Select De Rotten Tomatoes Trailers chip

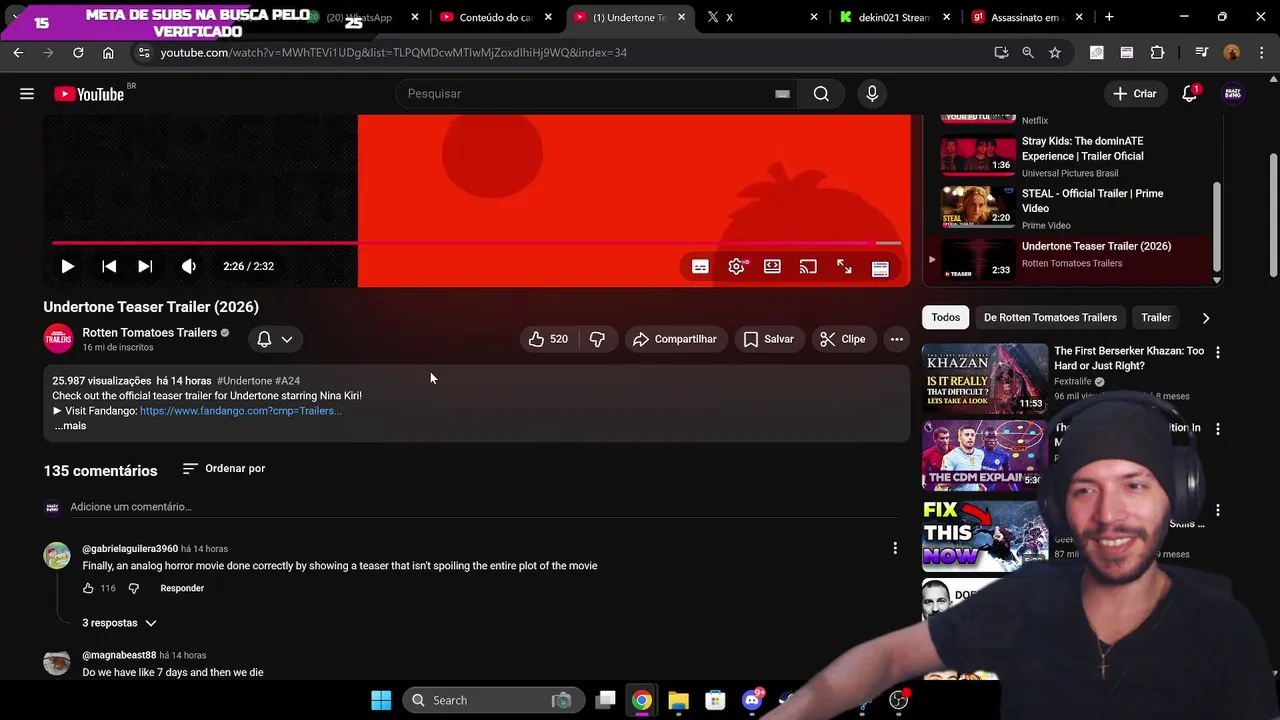(1050, 317)
